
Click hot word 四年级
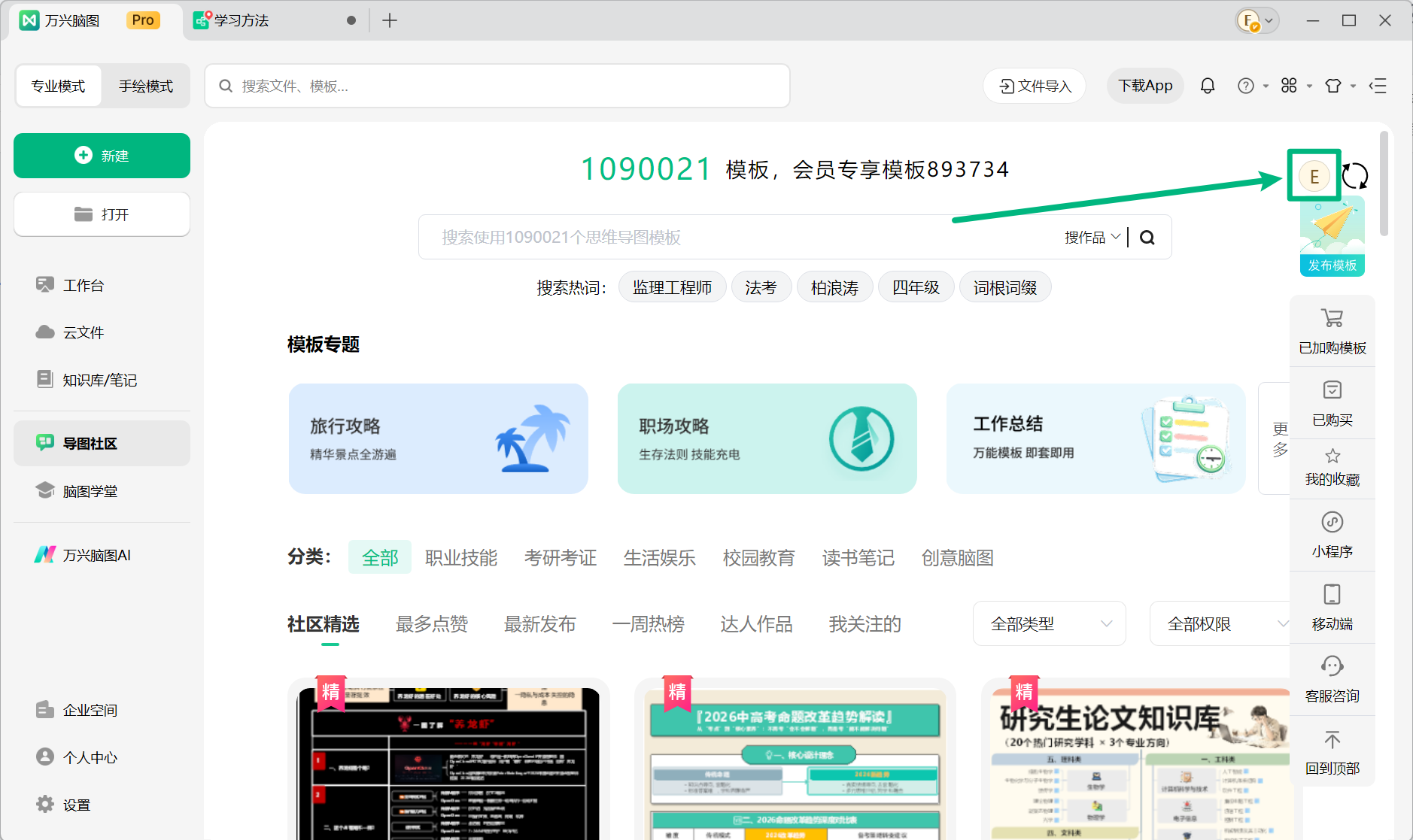916,287
